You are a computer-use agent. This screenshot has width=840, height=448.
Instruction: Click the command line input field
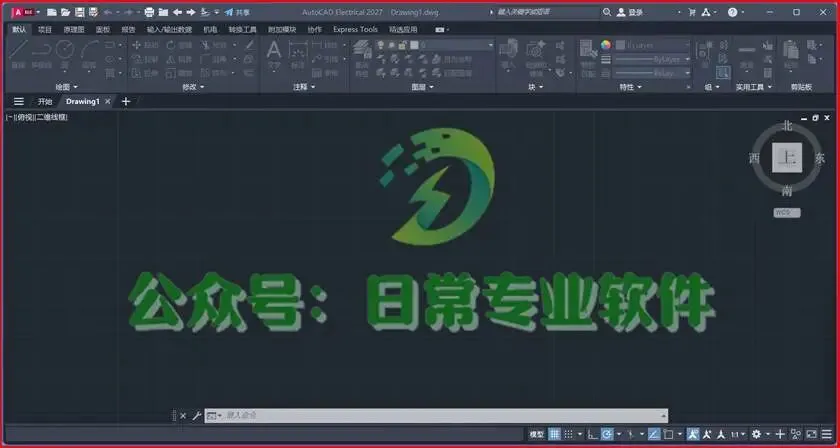click(436, 415)
